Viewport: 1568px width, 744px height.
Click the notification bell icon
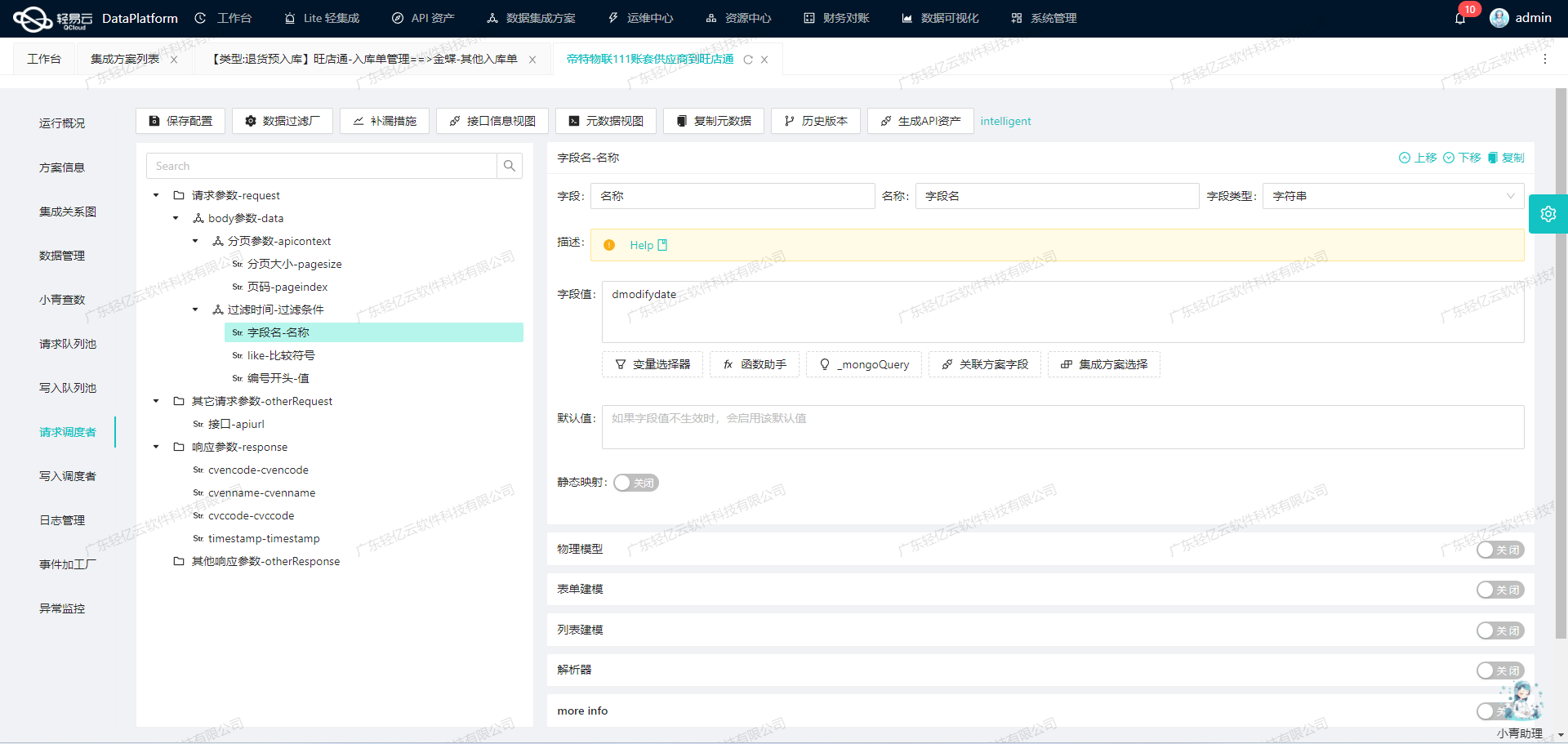pyautogui.click(x=1460, y=18)
